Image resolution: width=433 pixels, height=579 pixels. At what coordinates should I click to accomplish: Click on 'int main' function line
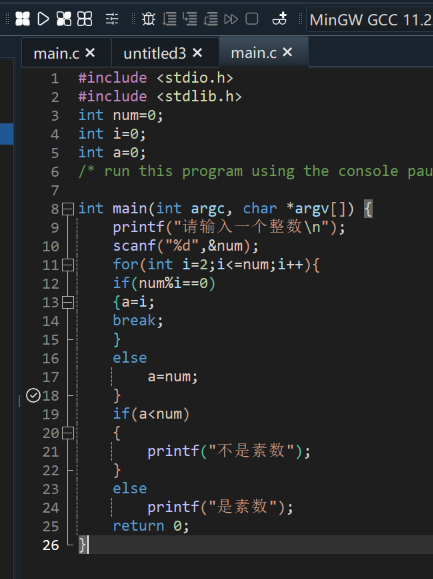point(226,209)
